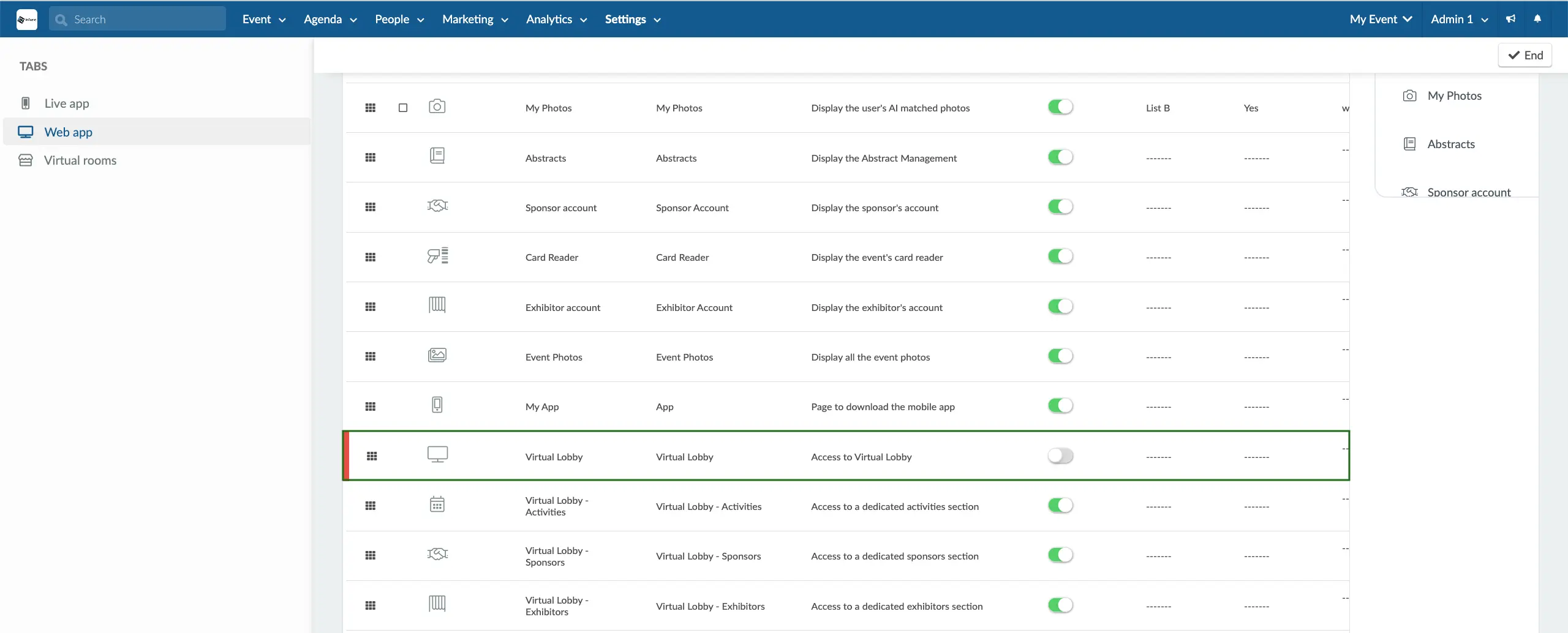Image resolution: width=1568 pixels, height=633 pixels.
Task: Expand the My Event dropdown
Action: tap(1380, 19)
